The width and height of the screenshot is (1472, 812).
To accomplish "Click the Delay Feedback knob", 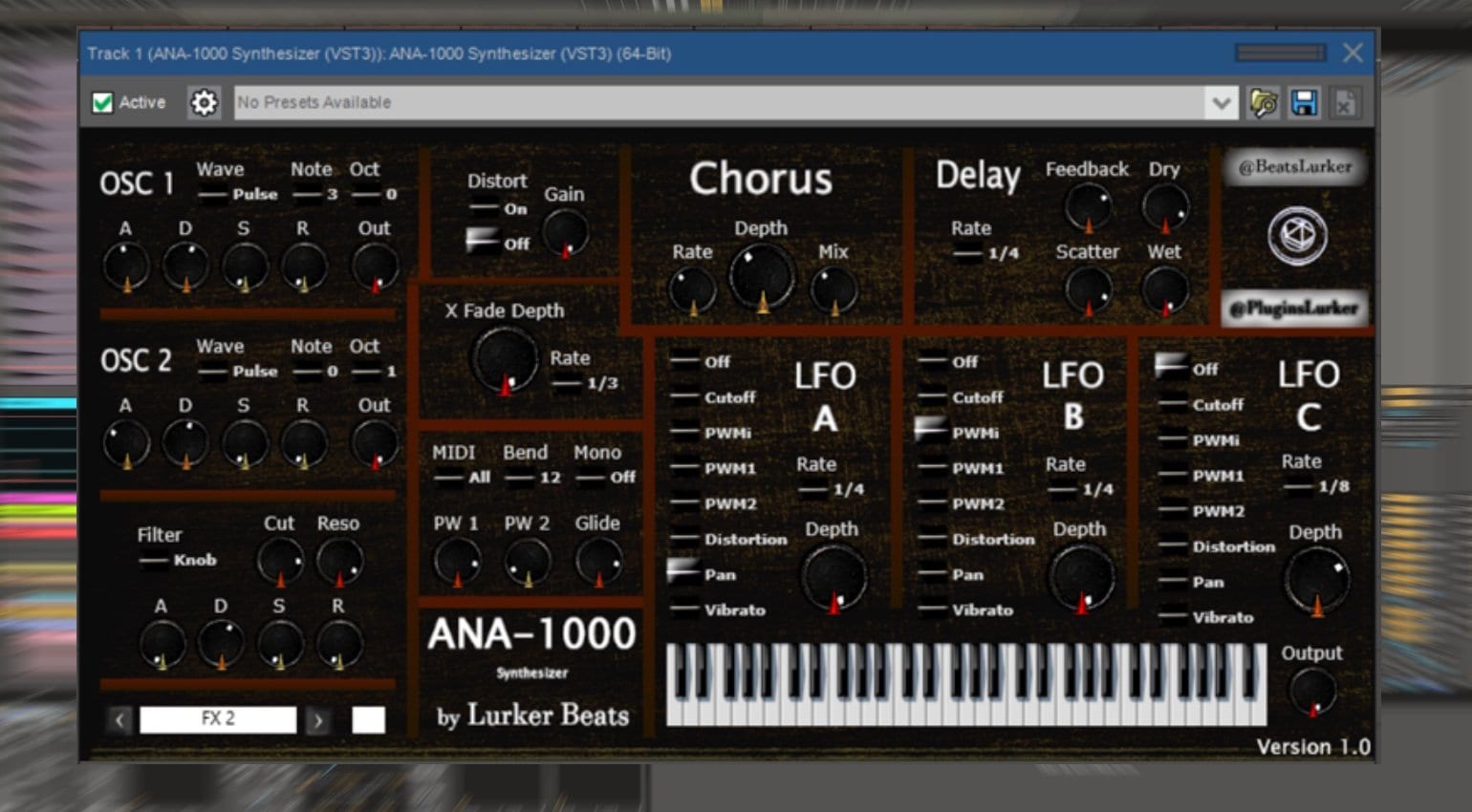I will (x=1088, y=206).
